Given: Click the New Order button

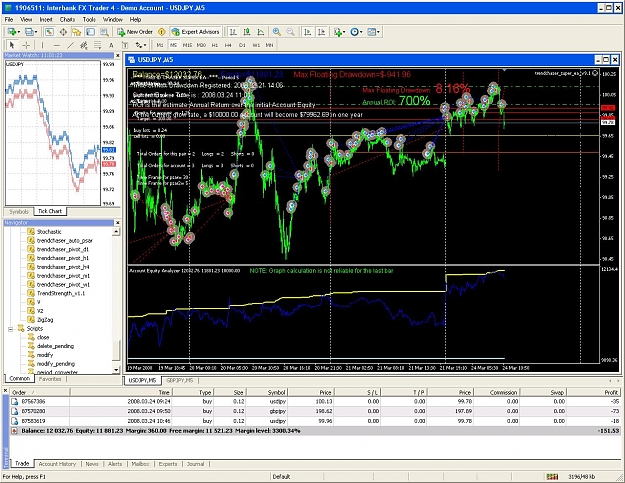Looking at the screenshot, I should point(135,32).
